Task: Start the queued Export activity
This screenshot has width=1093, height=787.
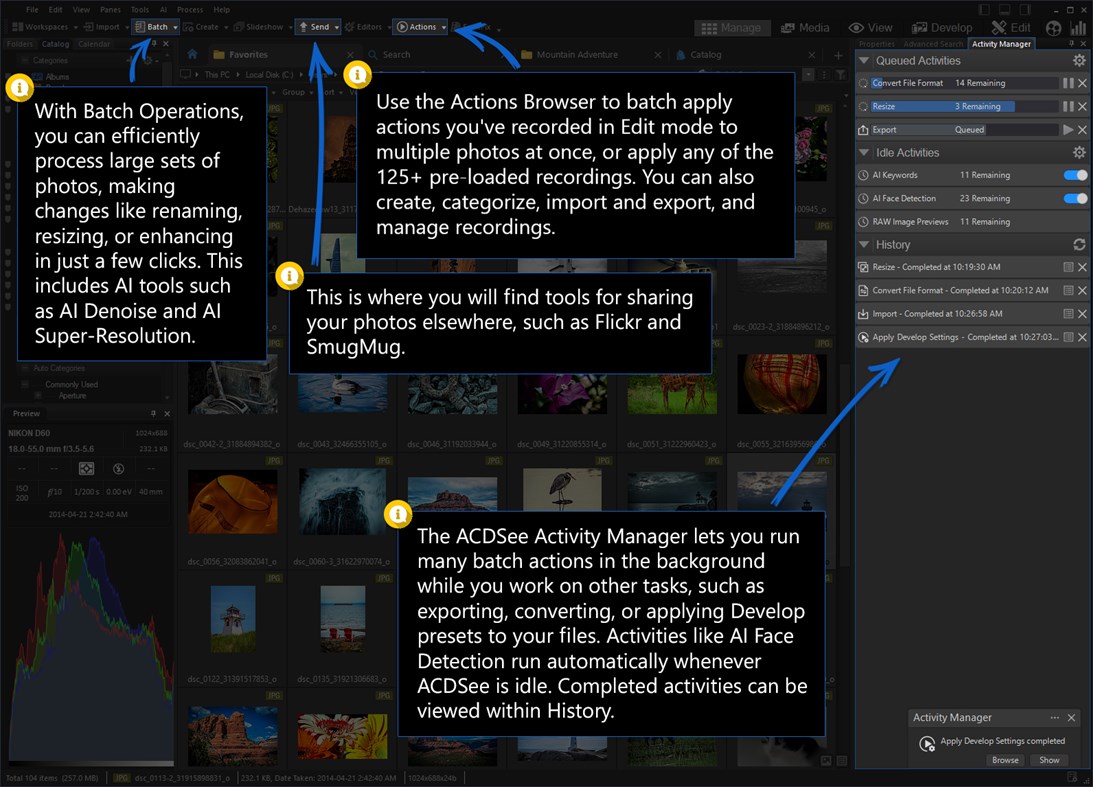Action: [x=1068, y=128]
